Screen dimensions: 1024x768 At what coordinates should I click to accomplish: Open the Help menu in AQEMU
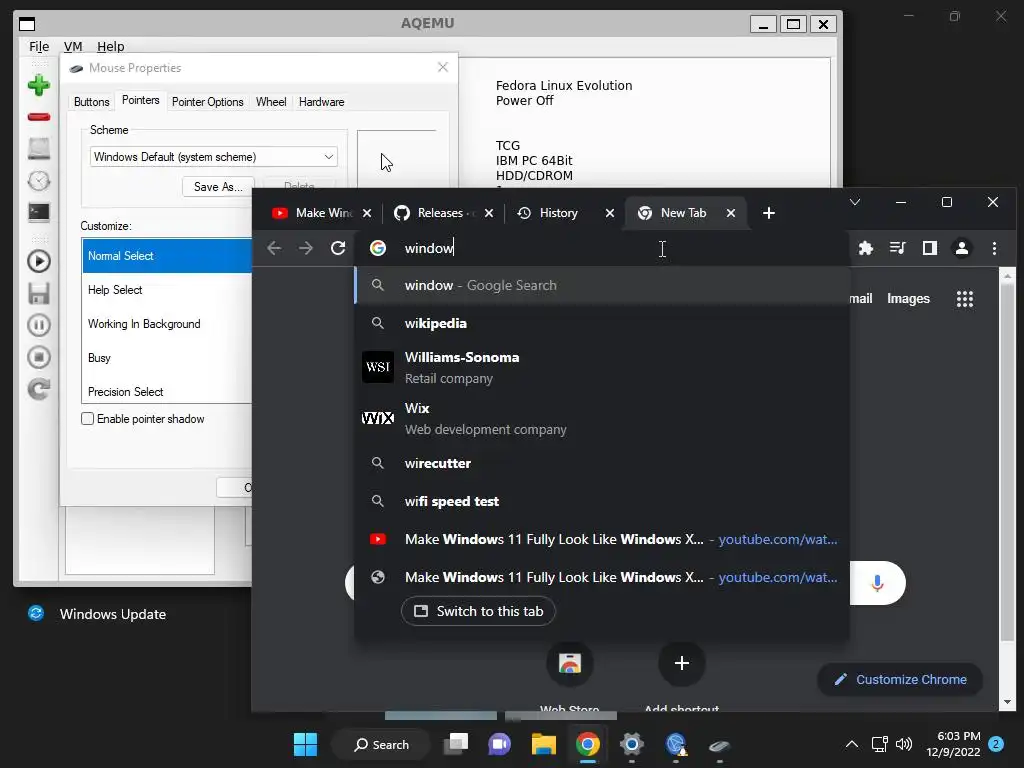(110, 46)
